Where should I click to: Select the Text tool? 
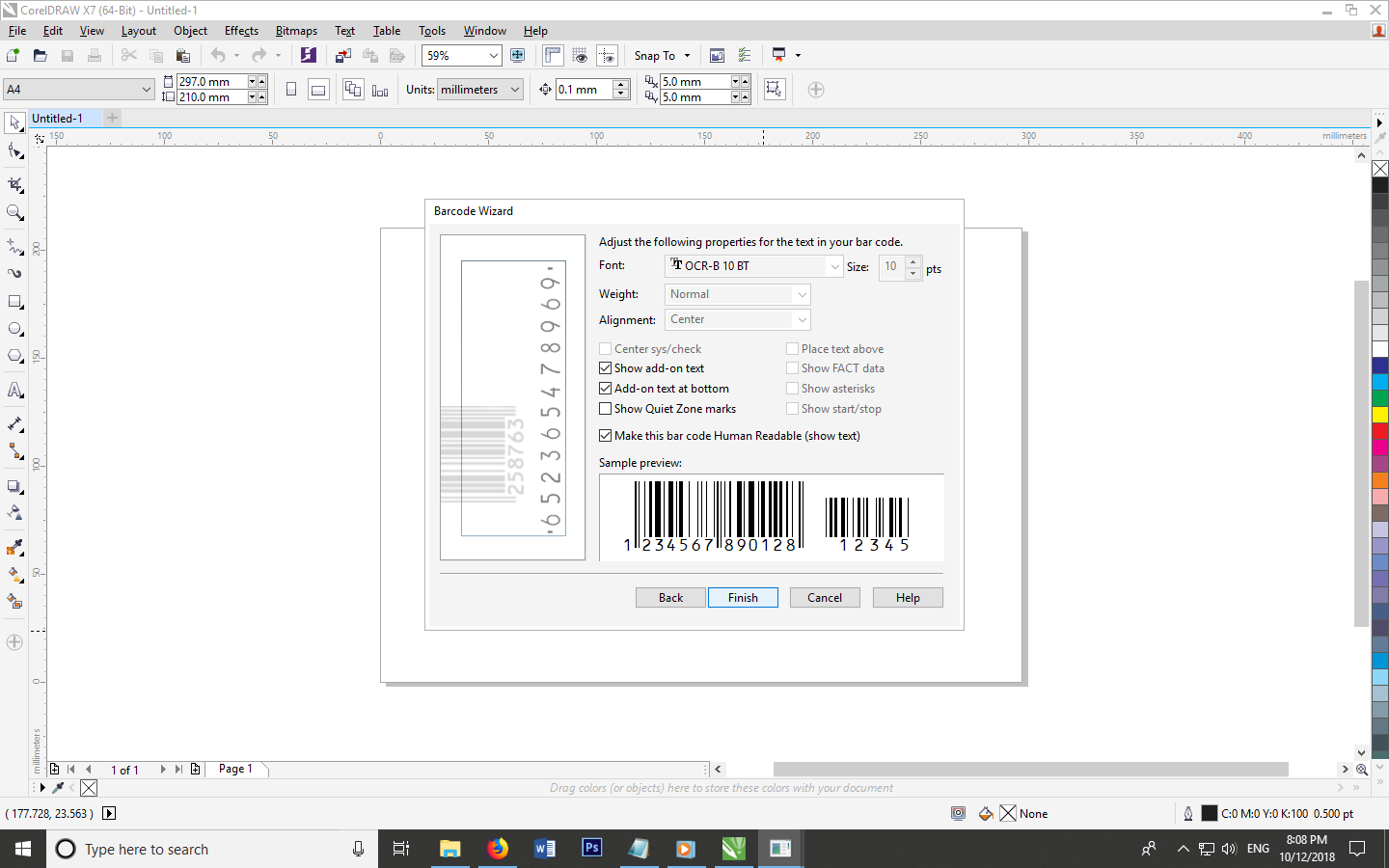(x=14, y=391)
